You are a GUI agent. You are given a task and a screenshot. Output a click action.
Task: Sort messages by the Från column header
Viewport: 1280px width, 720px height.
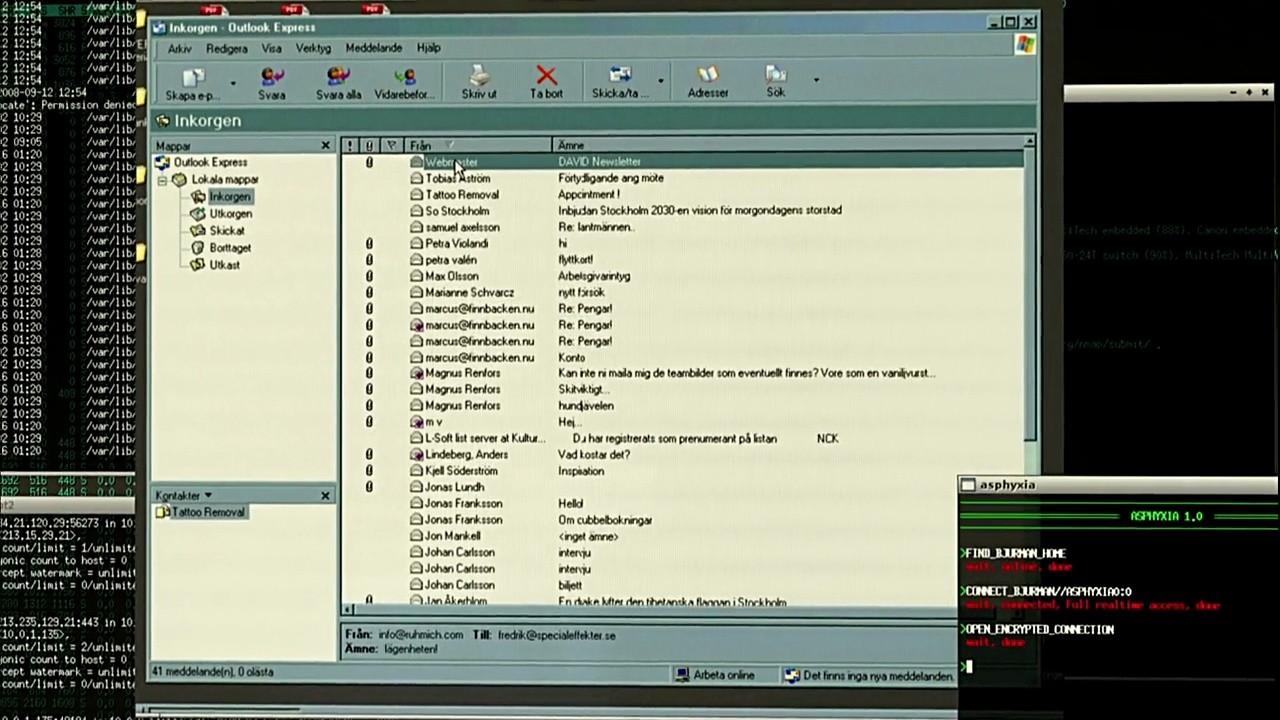point(478,146)
